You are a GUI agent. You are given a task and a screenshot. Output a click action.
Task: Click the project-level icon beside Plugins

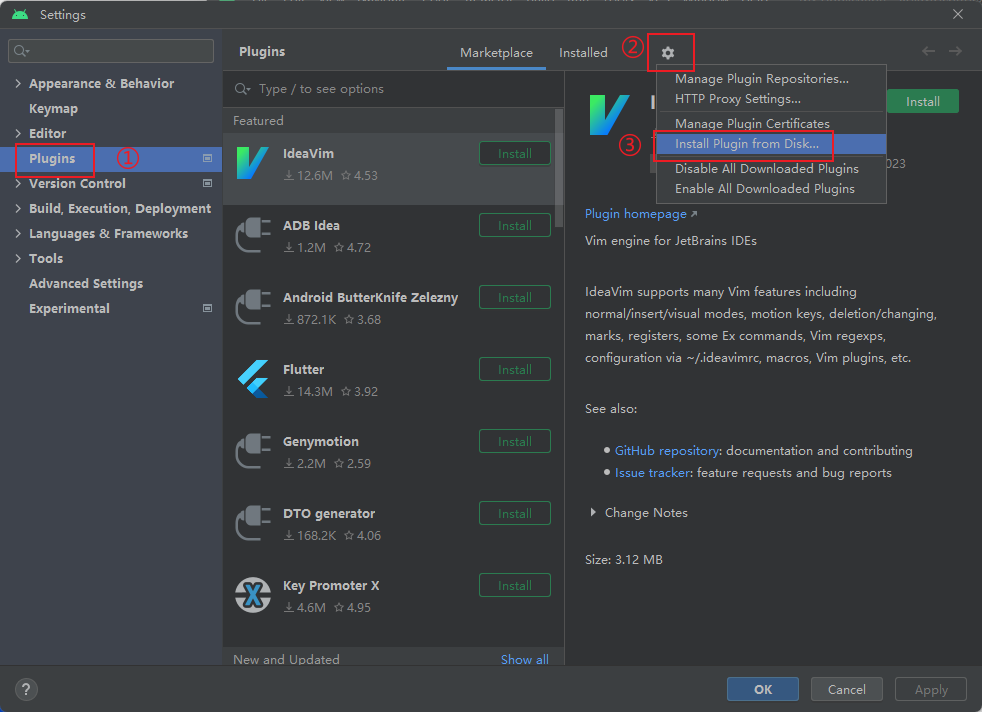coord(207,158)
